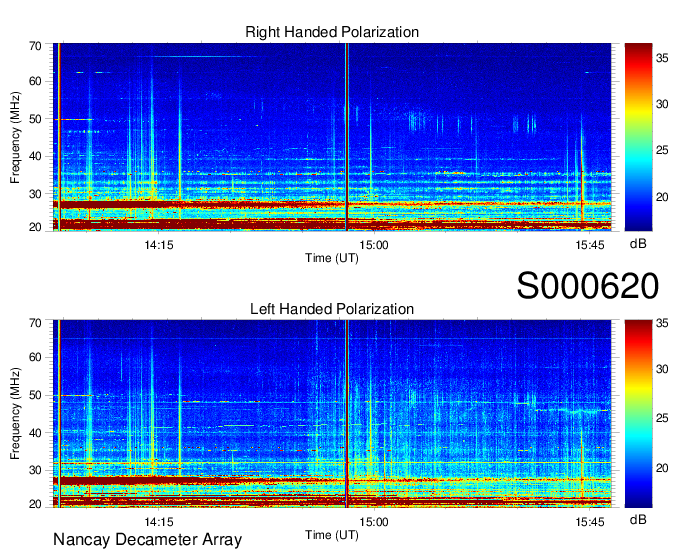Image resolution: width=680 pixels, height=552 pixels.
Task: Click the 25 value on upper color scale
Action: click(662, 151)
